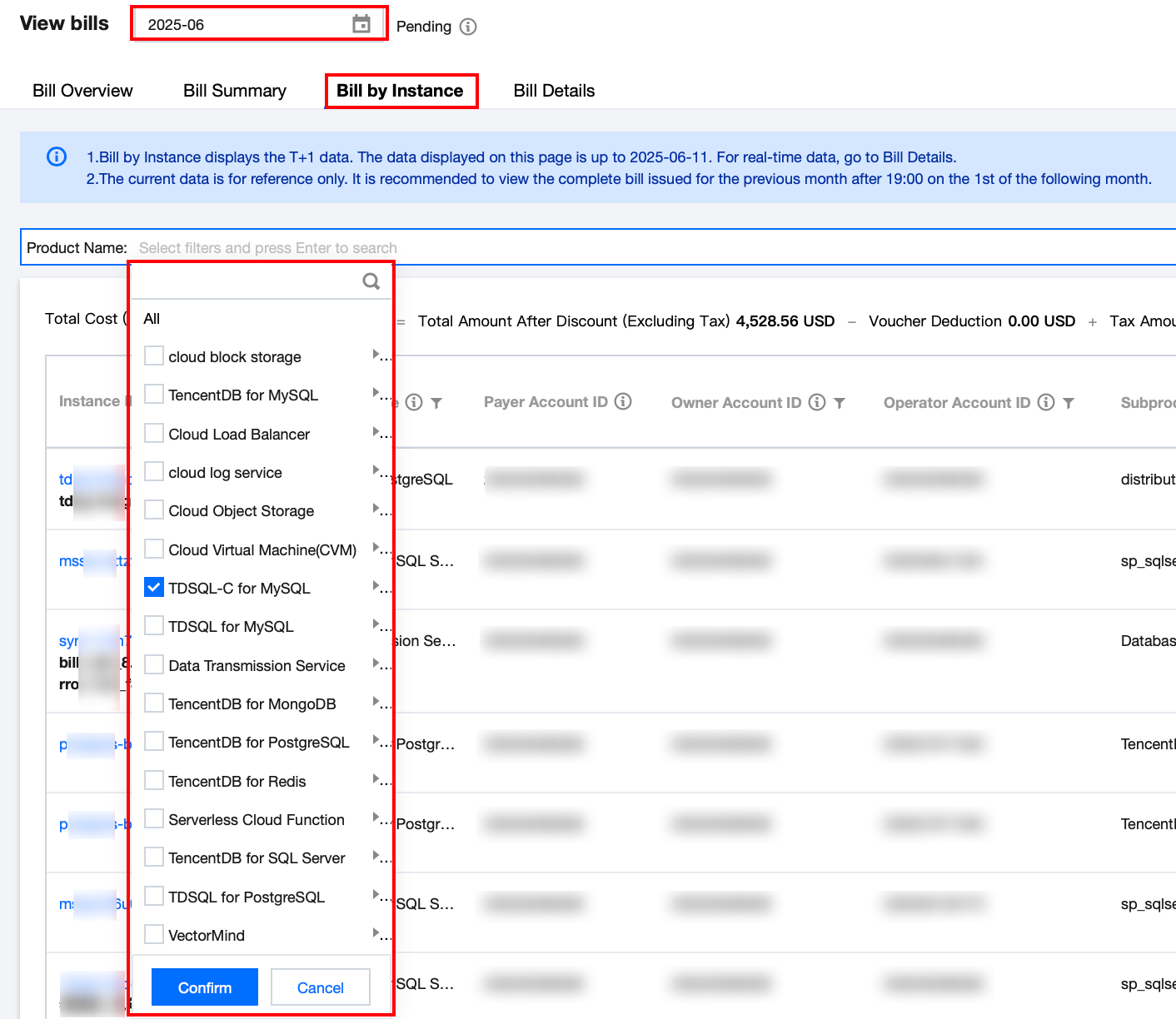The height and width of the screenshot is (1019, 1176).
Task: Expand the TencentDB for MongoDB submenu arrow
Action: tap(376, 702)
